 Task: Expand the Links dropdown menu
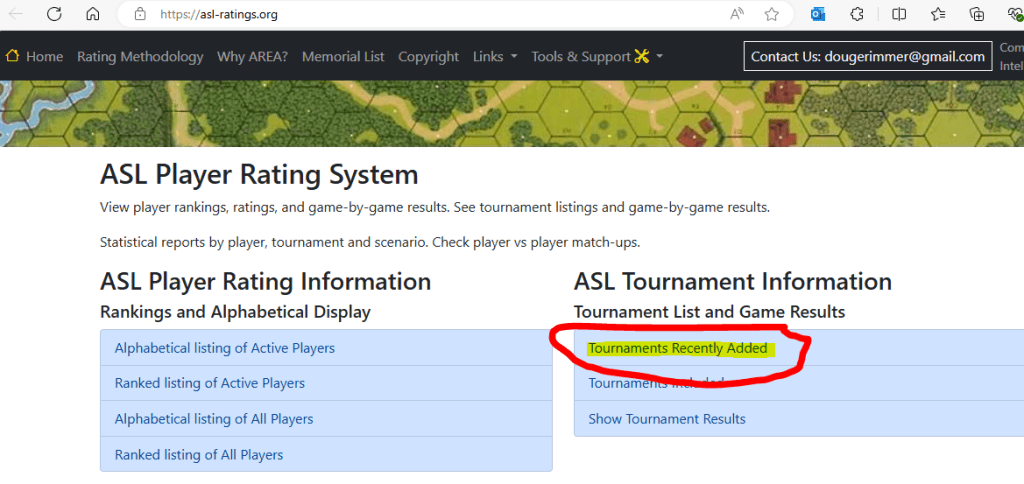(x=495, y=57)
